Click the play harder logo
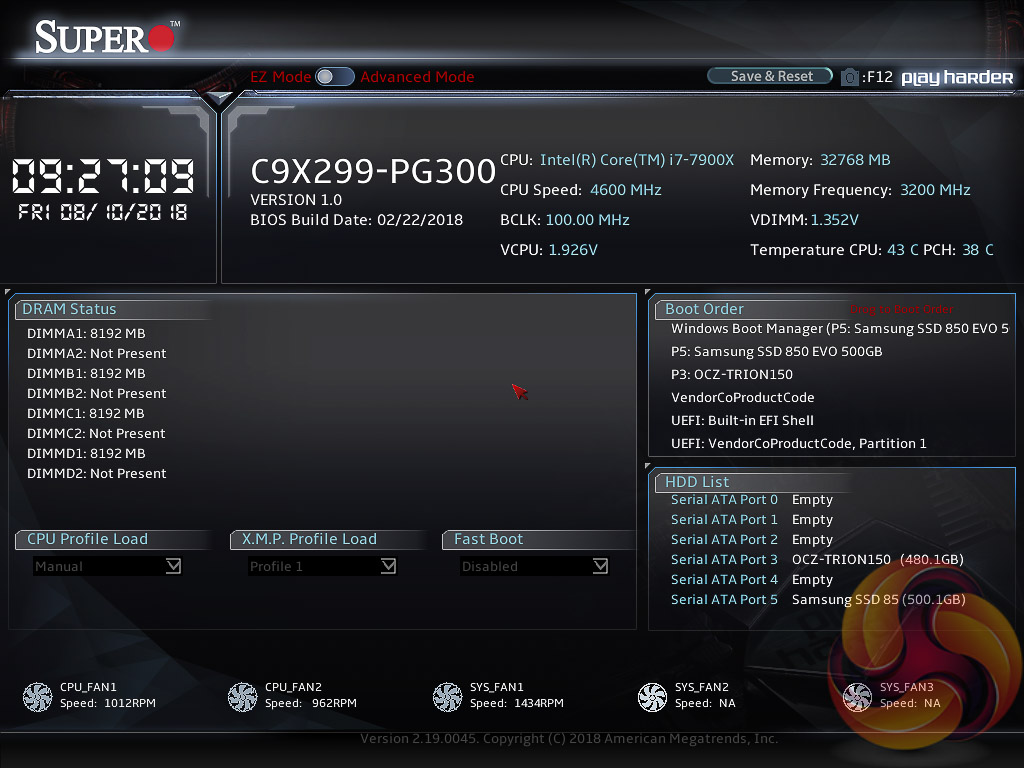 pos(957,78)
